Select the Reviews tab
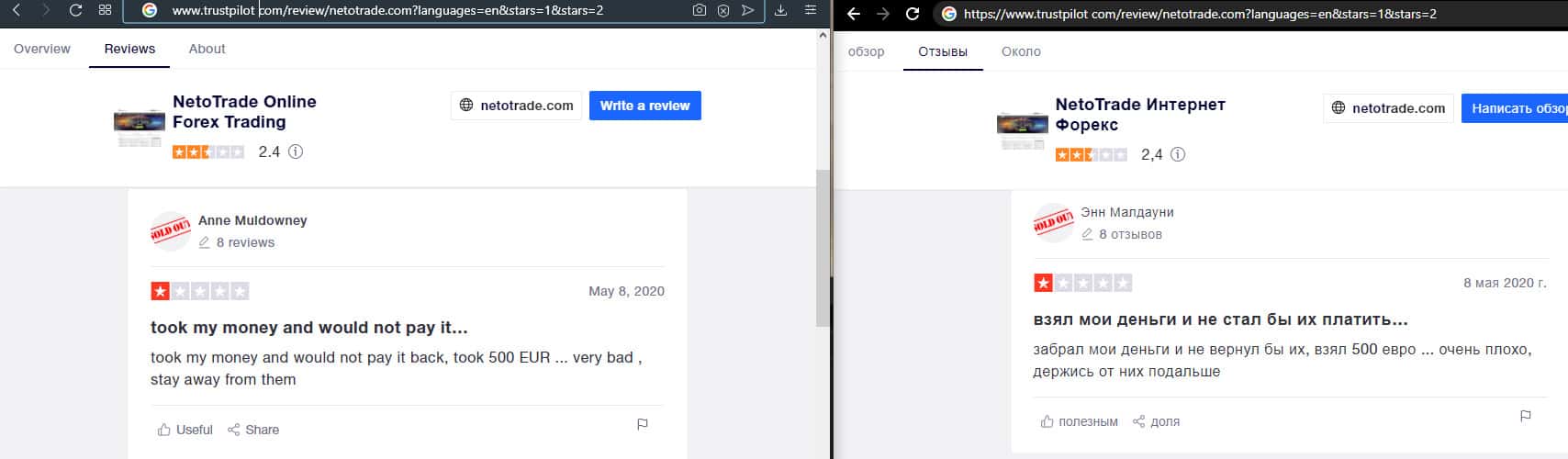The height and width of the screenshot is (459, 1568). [x=129, y=49]
